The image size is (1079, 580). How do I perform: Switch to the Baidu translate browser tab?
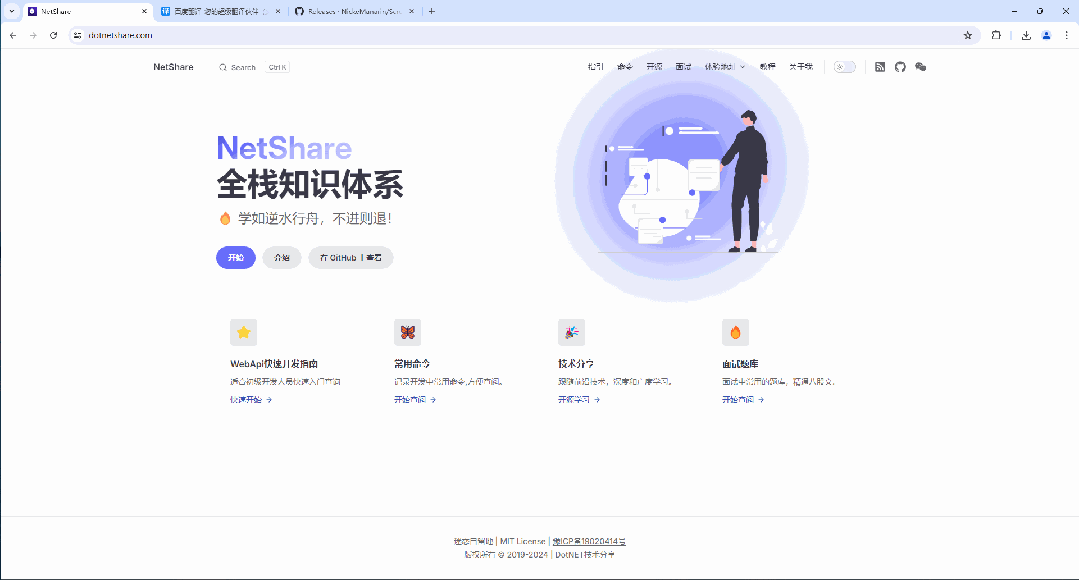coord(219,12)
